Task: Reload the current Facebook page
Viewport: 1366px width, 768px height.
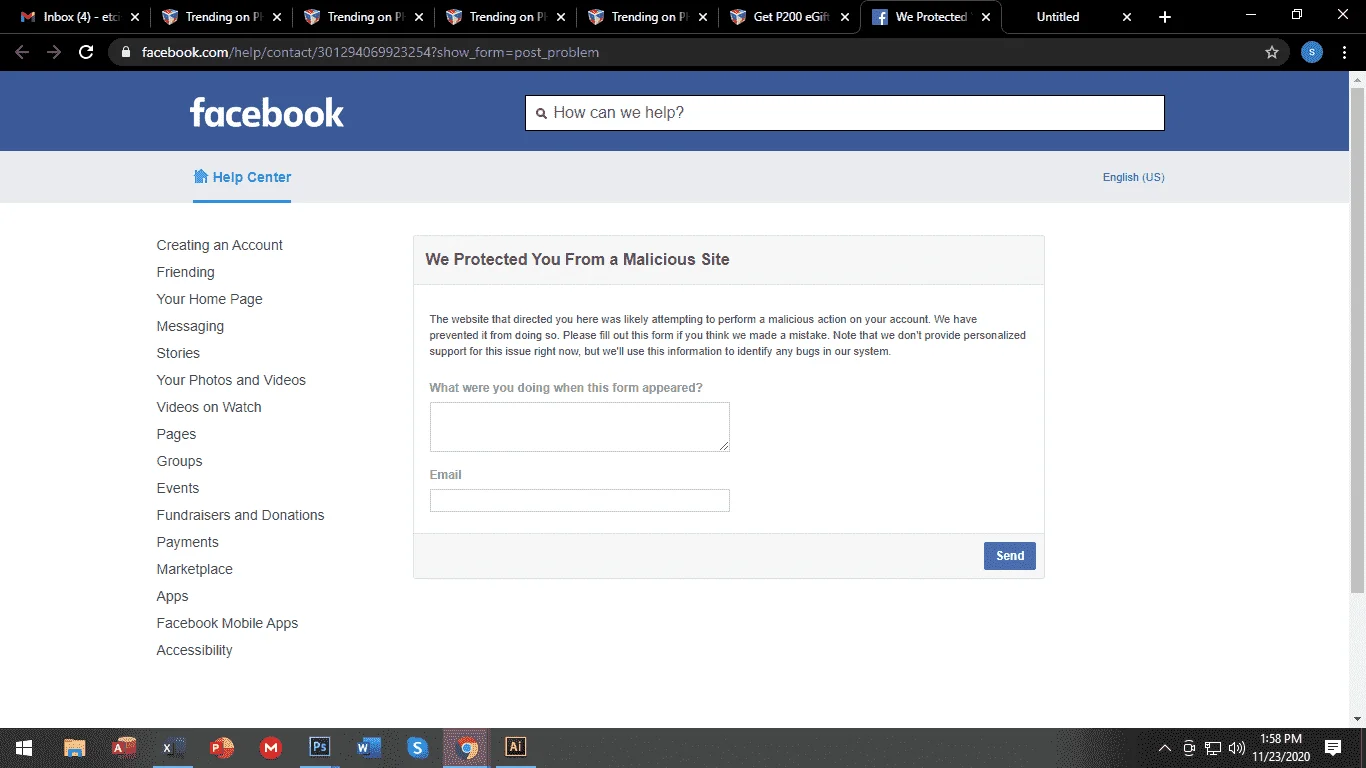Action: click(x=86, y=52)
